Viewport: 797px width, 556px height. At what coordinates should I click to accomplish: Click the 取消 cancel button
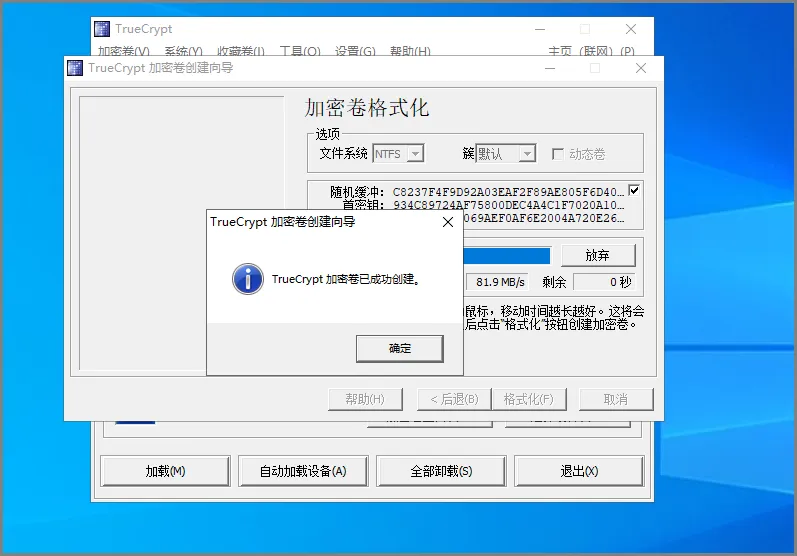point(616,399)
